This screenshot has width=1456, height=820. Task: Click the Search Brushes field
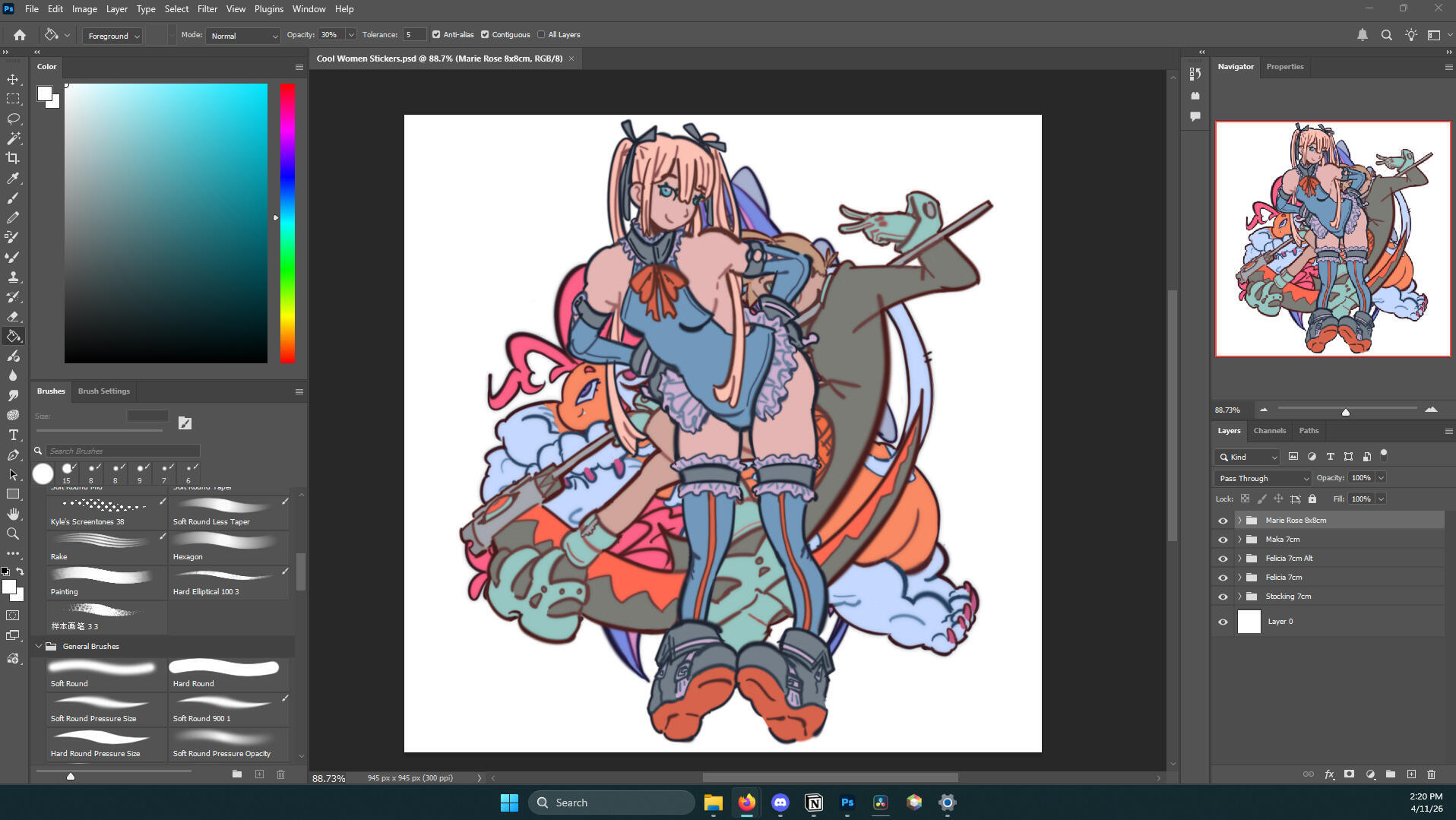pyautogui.click(x=122, y=451)
